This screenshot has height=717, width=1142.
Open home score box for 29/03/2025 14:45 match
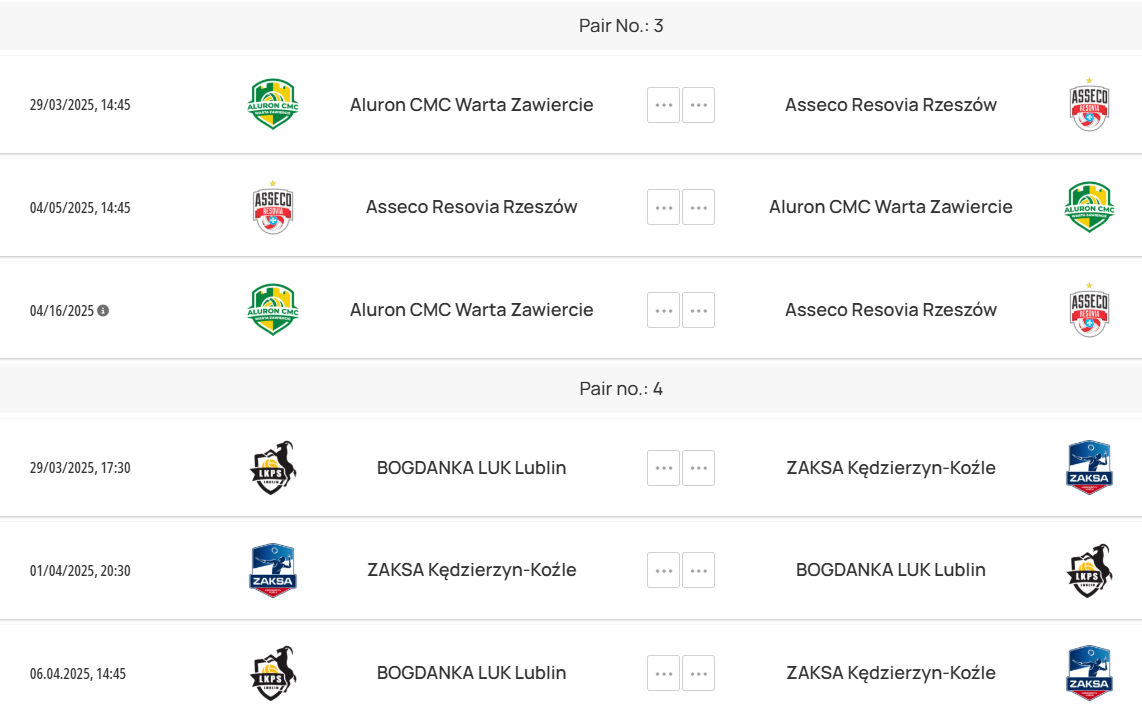pyautogui.click(x=663, y=105)
